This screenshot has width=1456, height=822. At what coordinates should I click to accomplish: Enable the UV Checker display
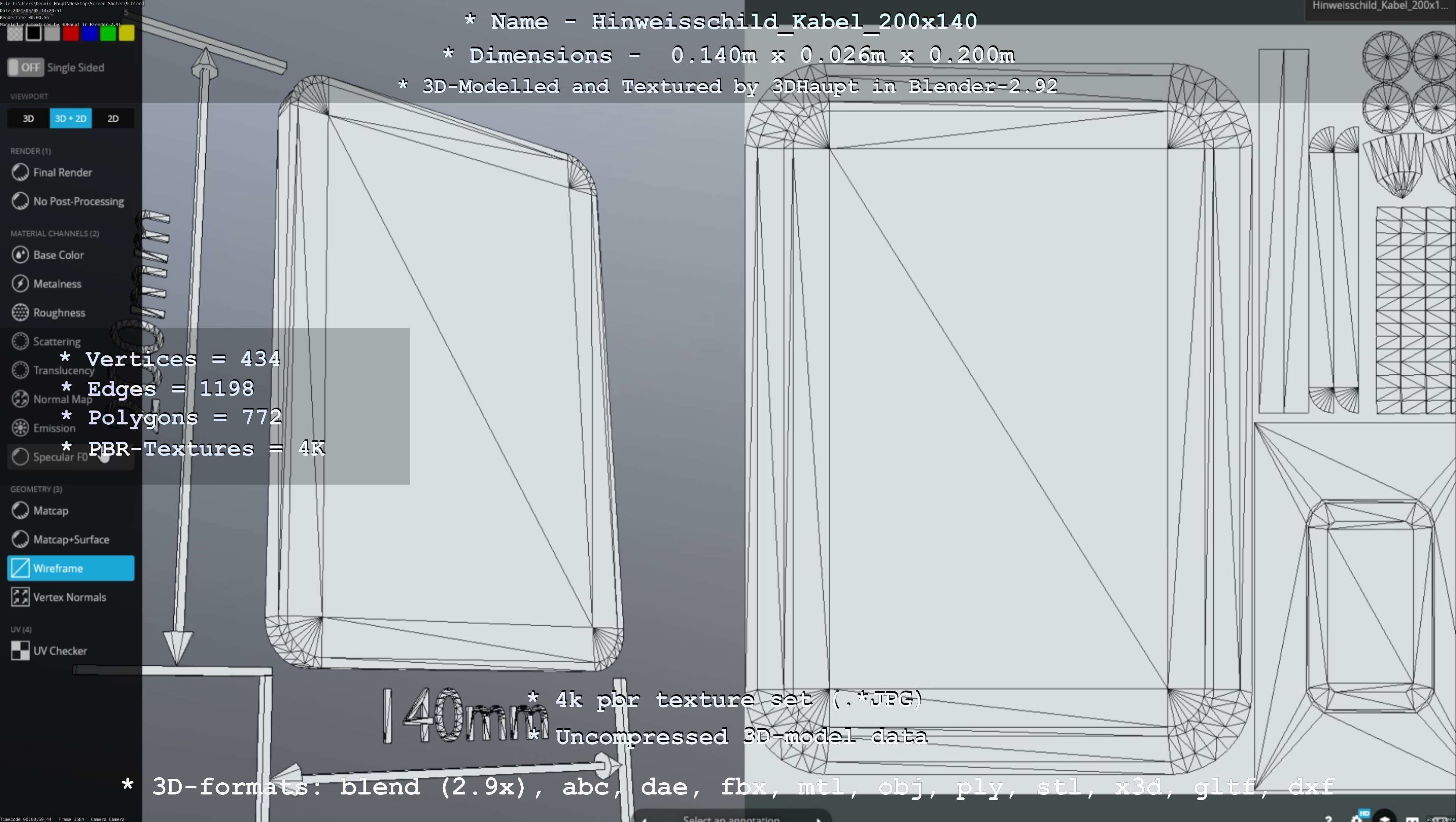(59, 651)
